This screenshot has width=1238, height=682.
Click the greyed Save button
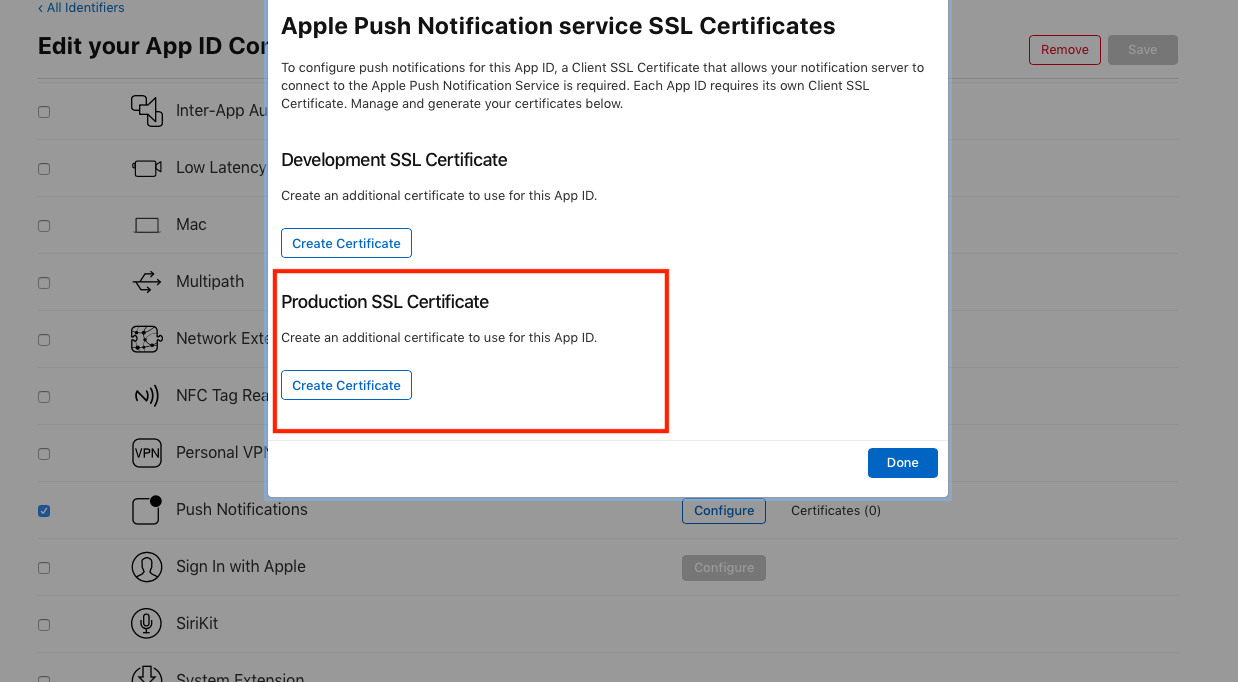(x=1143, y=50)
